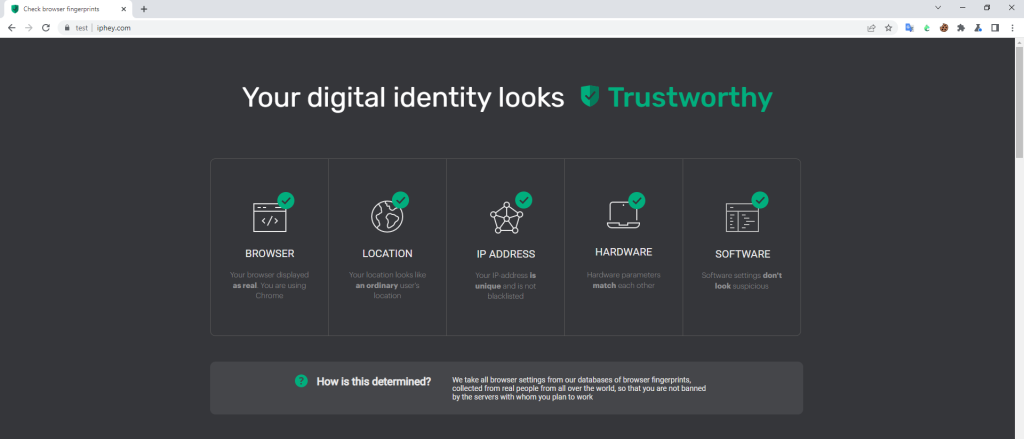Screen dimensions: 1024x439
Task: Open Chrome's three-dot menu
Action: [x=1012, y=28]
